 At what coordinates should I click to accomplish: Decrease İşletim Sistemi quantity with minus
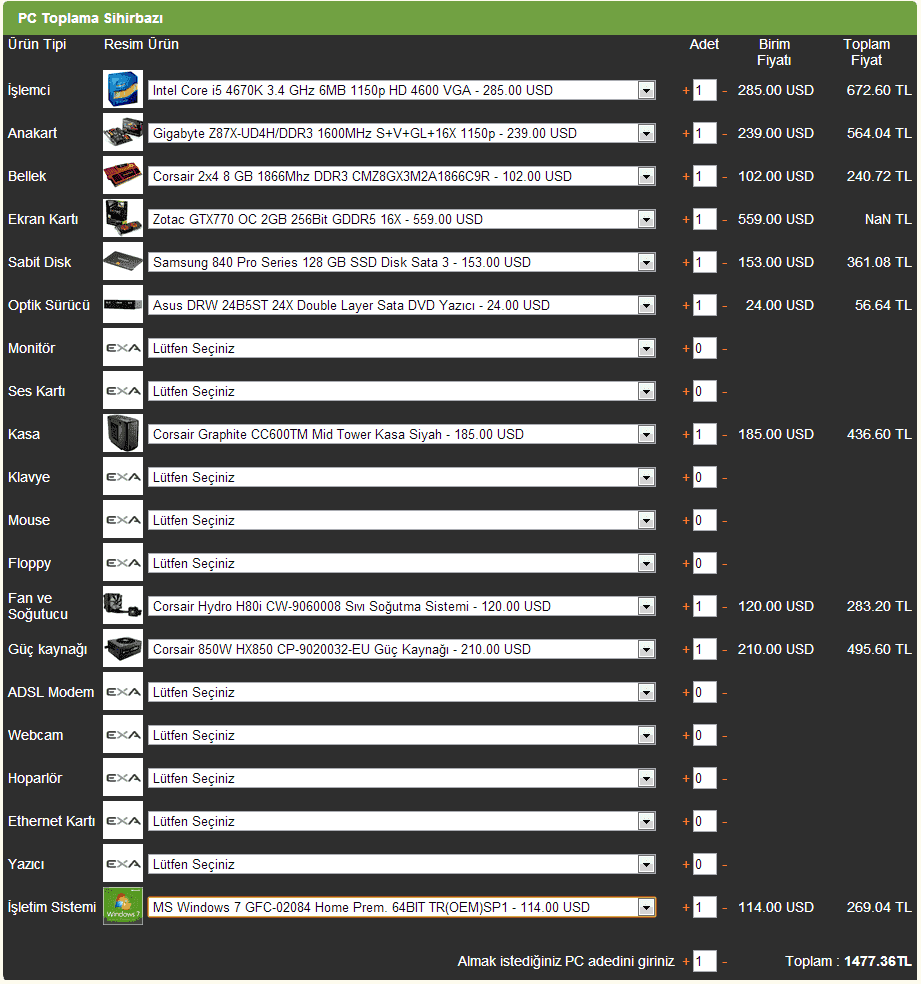pos(725,907)
